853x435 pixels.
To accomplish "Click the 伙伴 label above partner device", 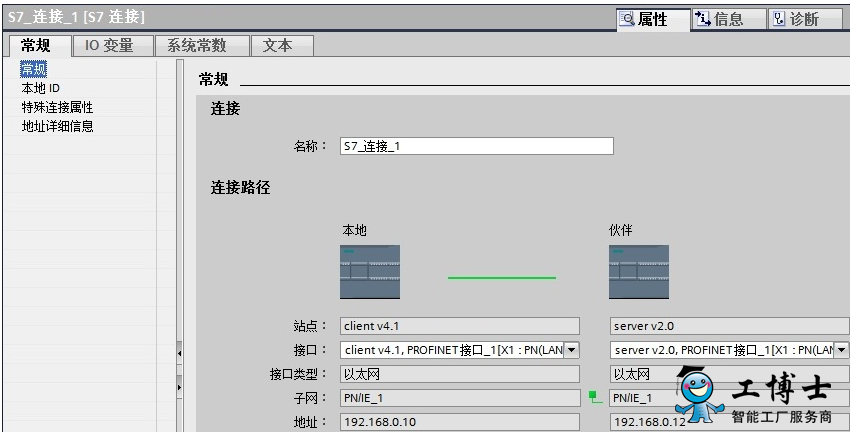I will 621,231.
